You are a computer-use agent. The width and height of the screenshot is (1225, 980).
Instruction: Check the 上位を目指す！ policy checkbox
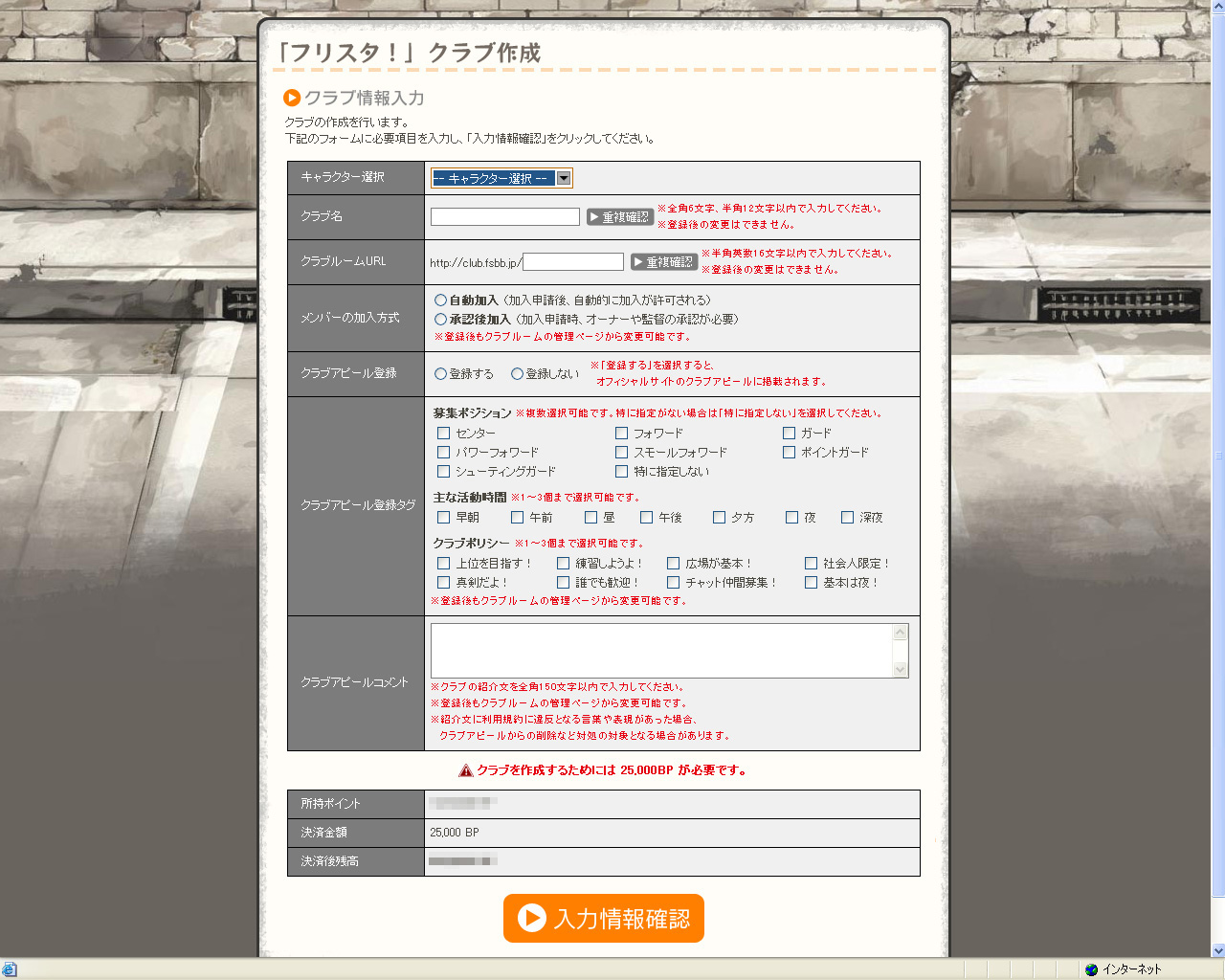[x=443, y=564]
